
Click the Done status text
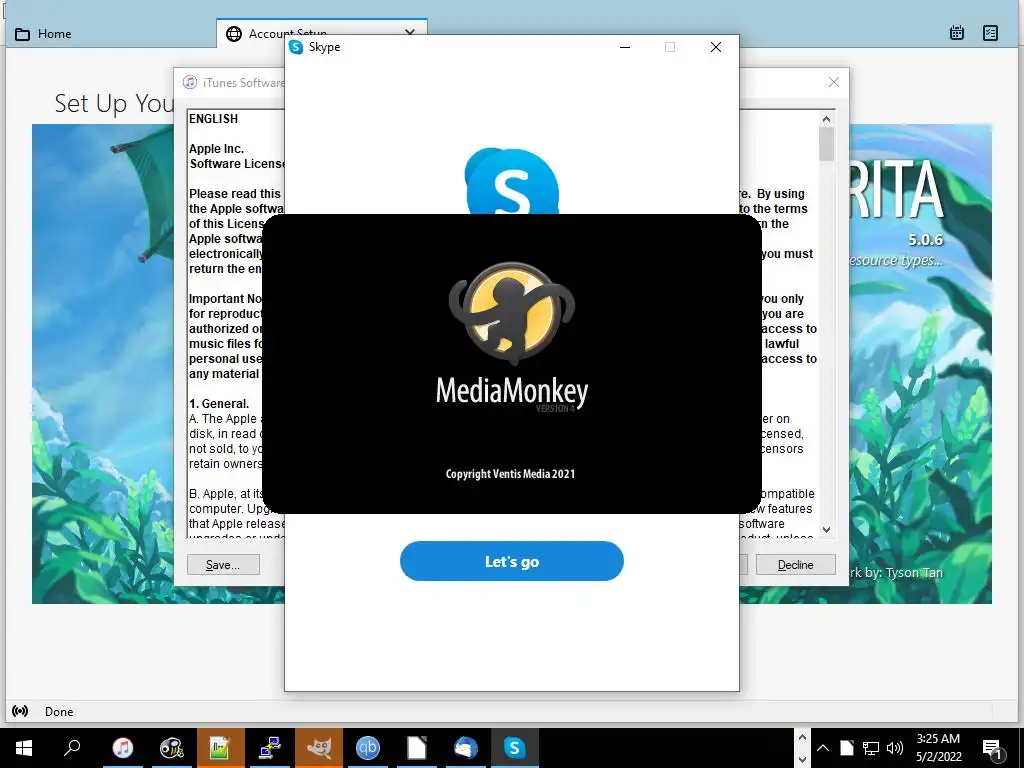tap(59, 712)
